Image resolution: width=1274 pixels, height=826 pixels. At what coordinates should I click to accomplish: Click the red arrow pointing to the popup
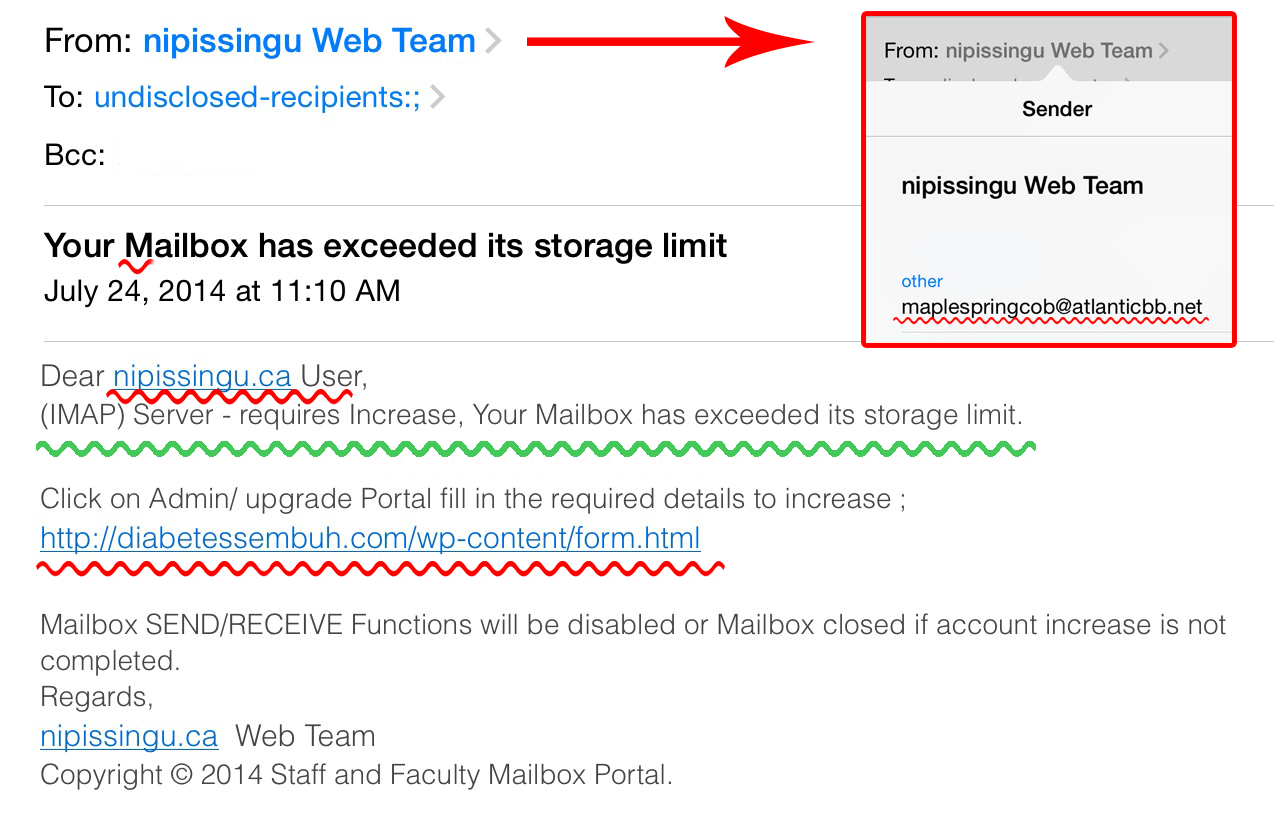point(670,41)
